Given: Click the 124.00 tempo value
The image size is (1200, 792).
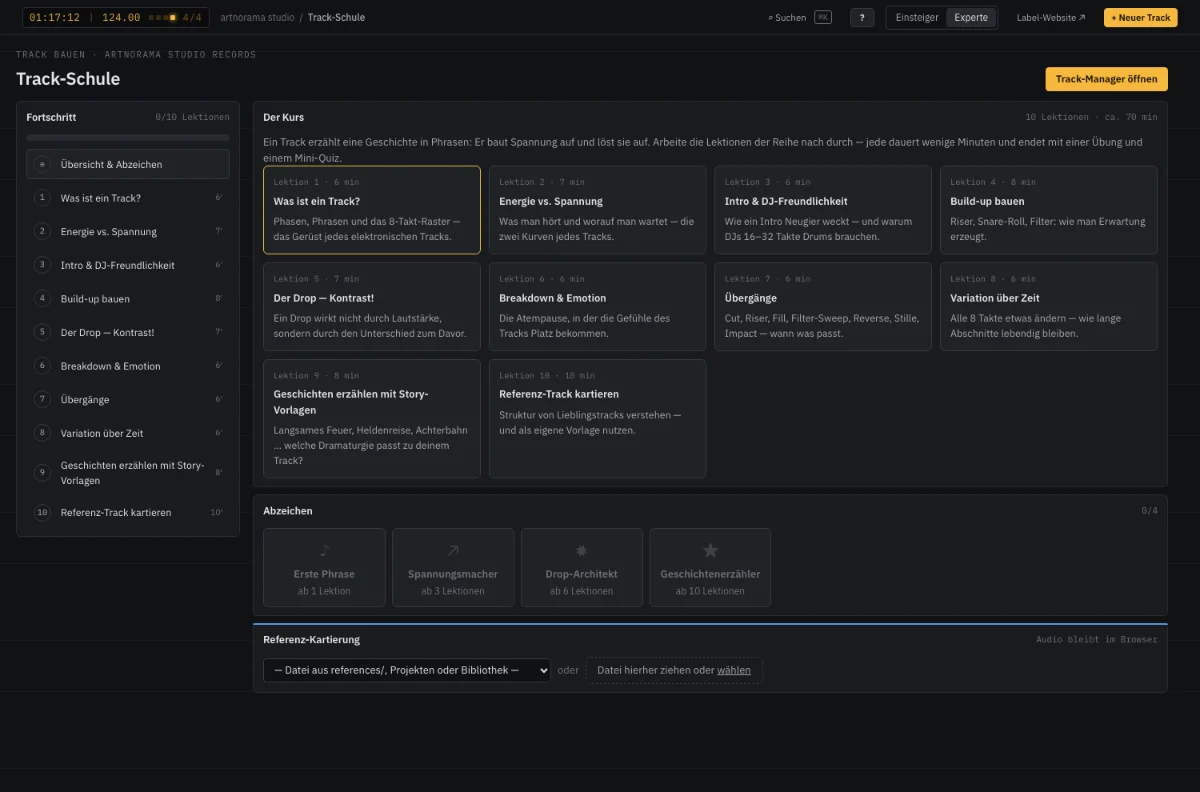Looking at the screenshot, I should (121, 17).
